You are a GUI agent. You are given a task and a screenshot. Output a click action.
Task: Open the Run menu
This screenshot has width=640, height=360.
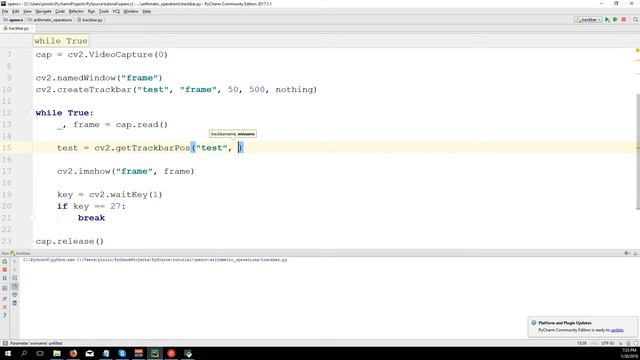pos(91,11)
